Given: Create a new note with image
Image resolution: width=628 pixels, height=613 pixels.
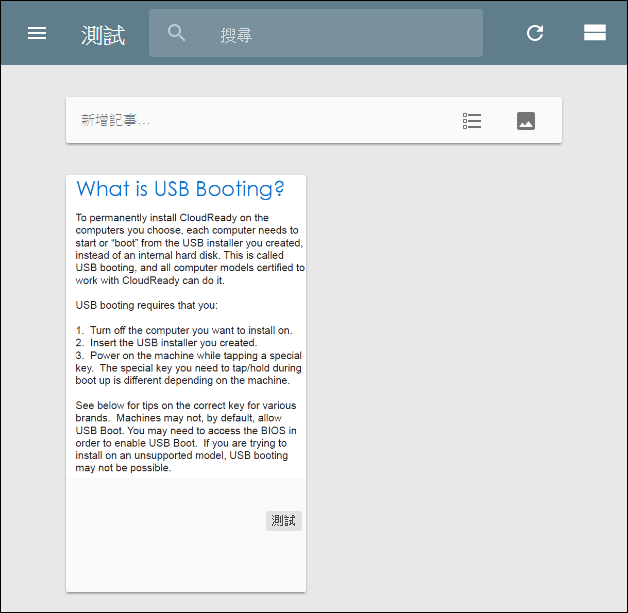Looking at the screenshot, I should pos(526,121).
